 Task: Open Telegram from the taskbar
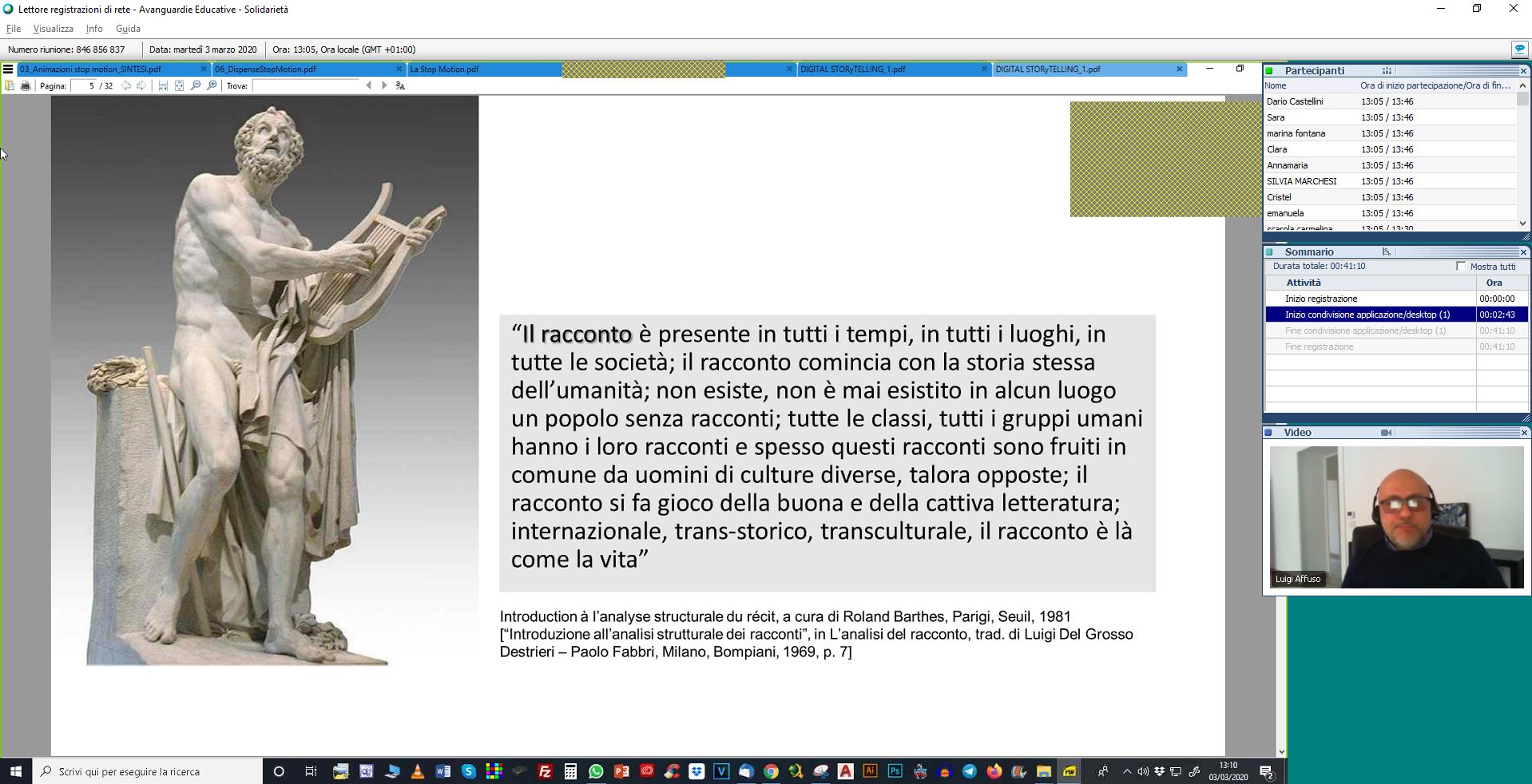(970, 771)
